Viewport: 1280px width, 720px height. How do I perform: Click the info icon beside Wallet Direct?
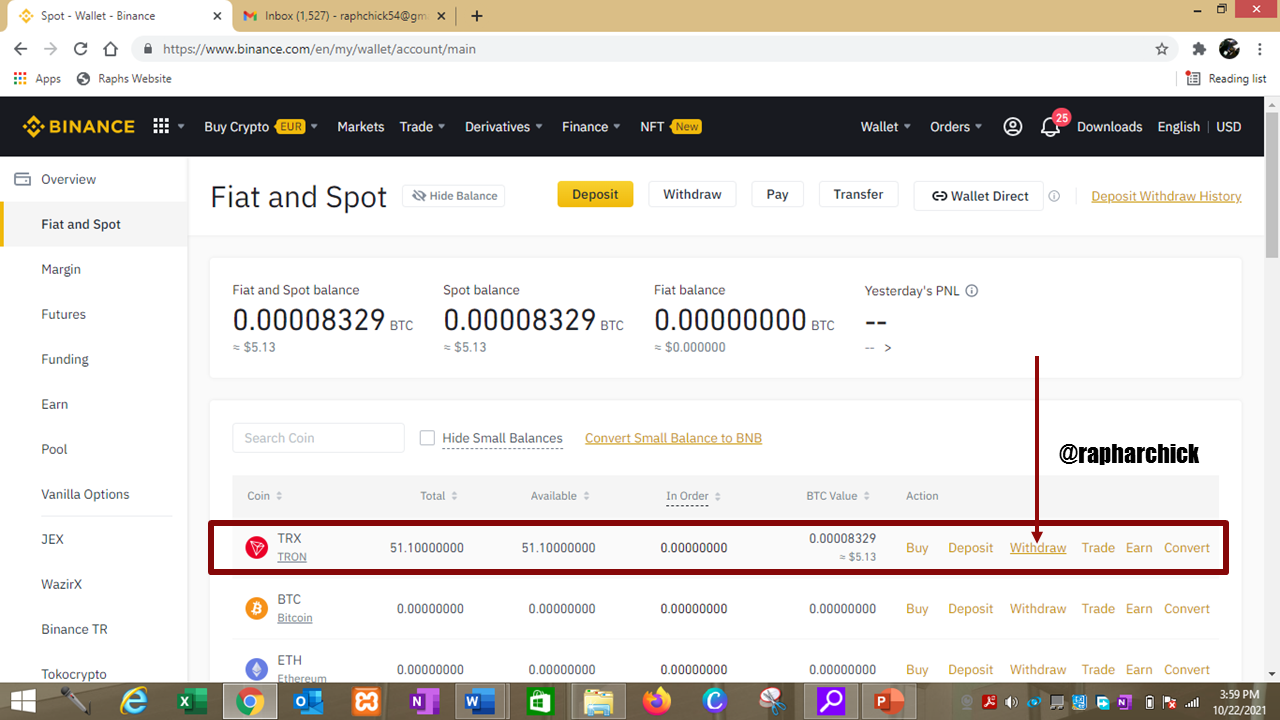pyautogui.click(x=1054, y=196)
